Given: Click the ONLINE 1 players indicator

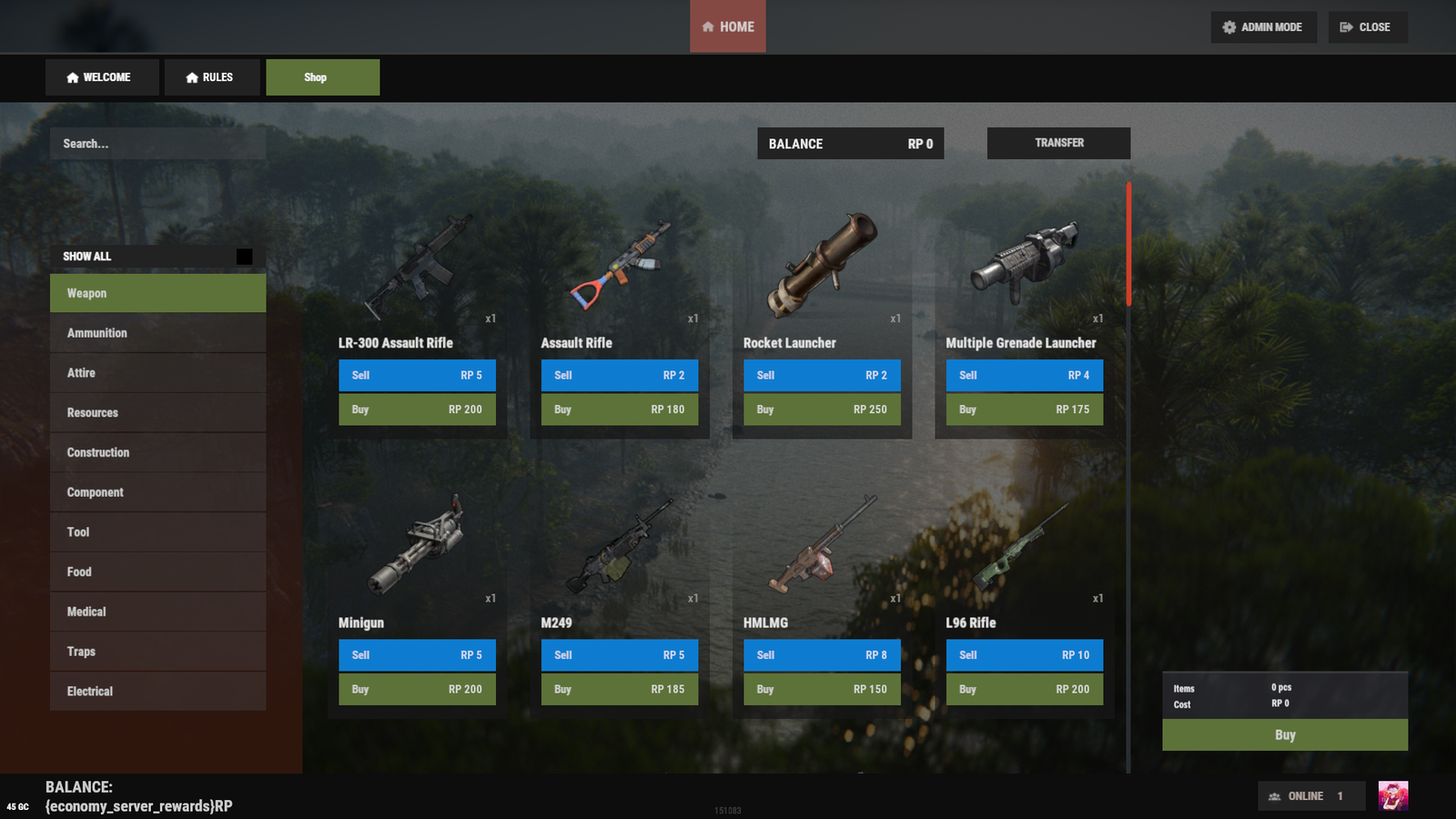Looking at the screenshot, I should 1311,796.
